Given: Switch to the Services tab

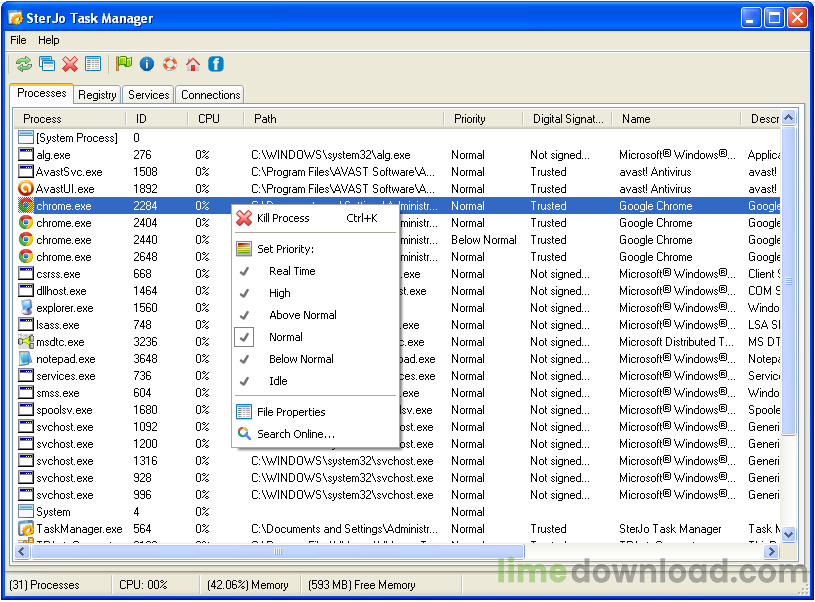Looking at the screenshot, I should pyautogui.click(x=148, y=95).
